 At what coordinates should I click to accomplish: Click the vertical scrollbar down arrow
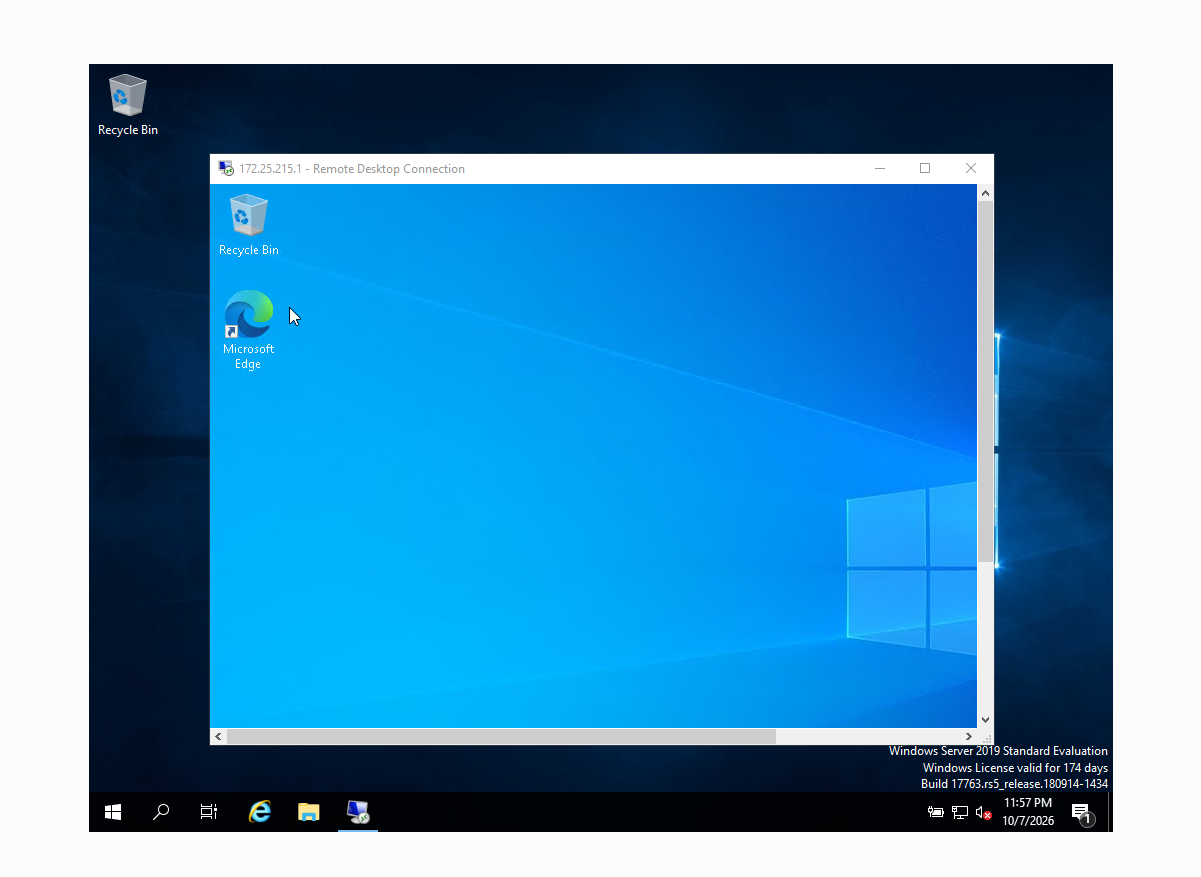point(985,719)
